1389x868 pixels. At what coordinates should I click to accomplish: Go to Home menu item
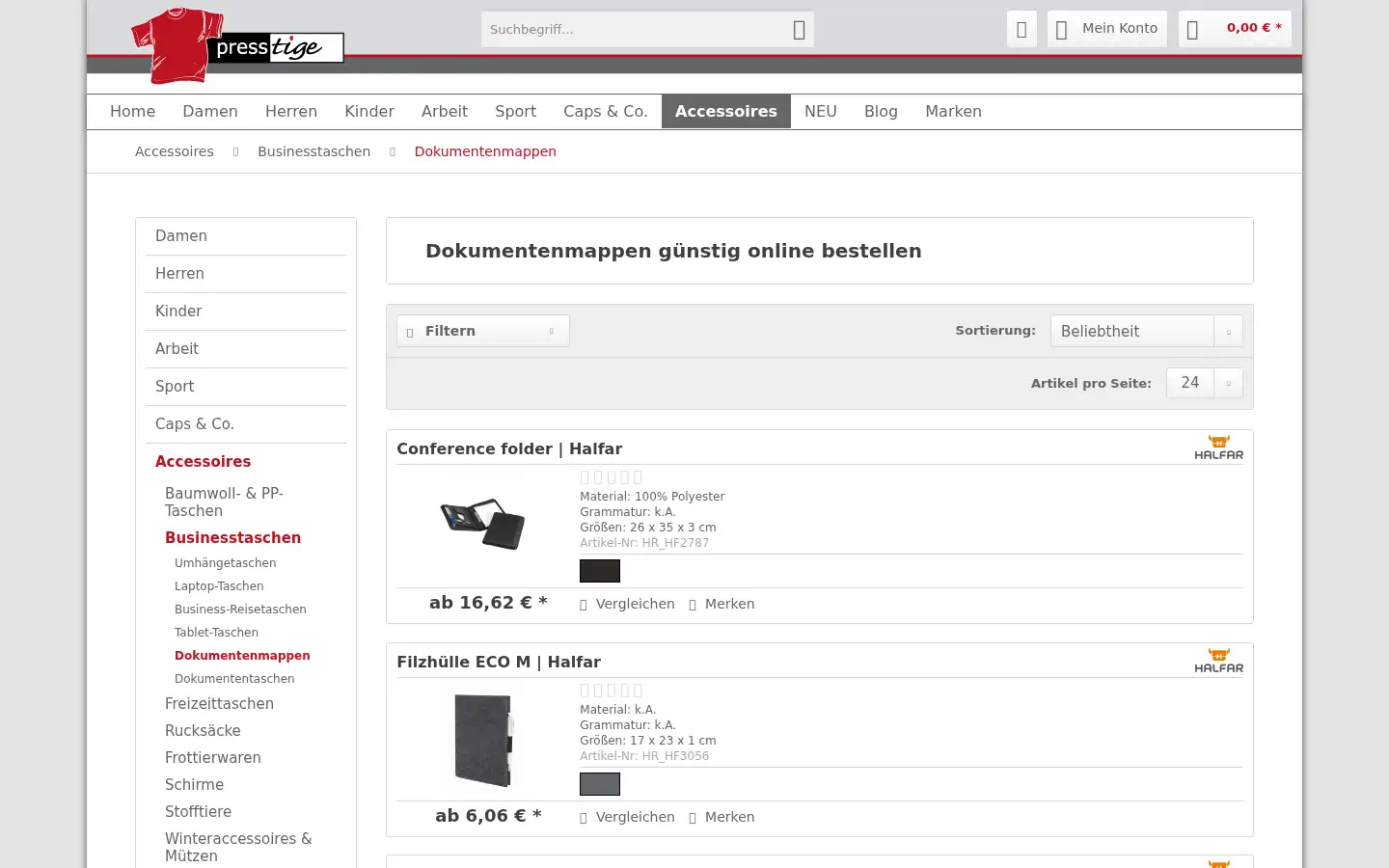point(133,112)
